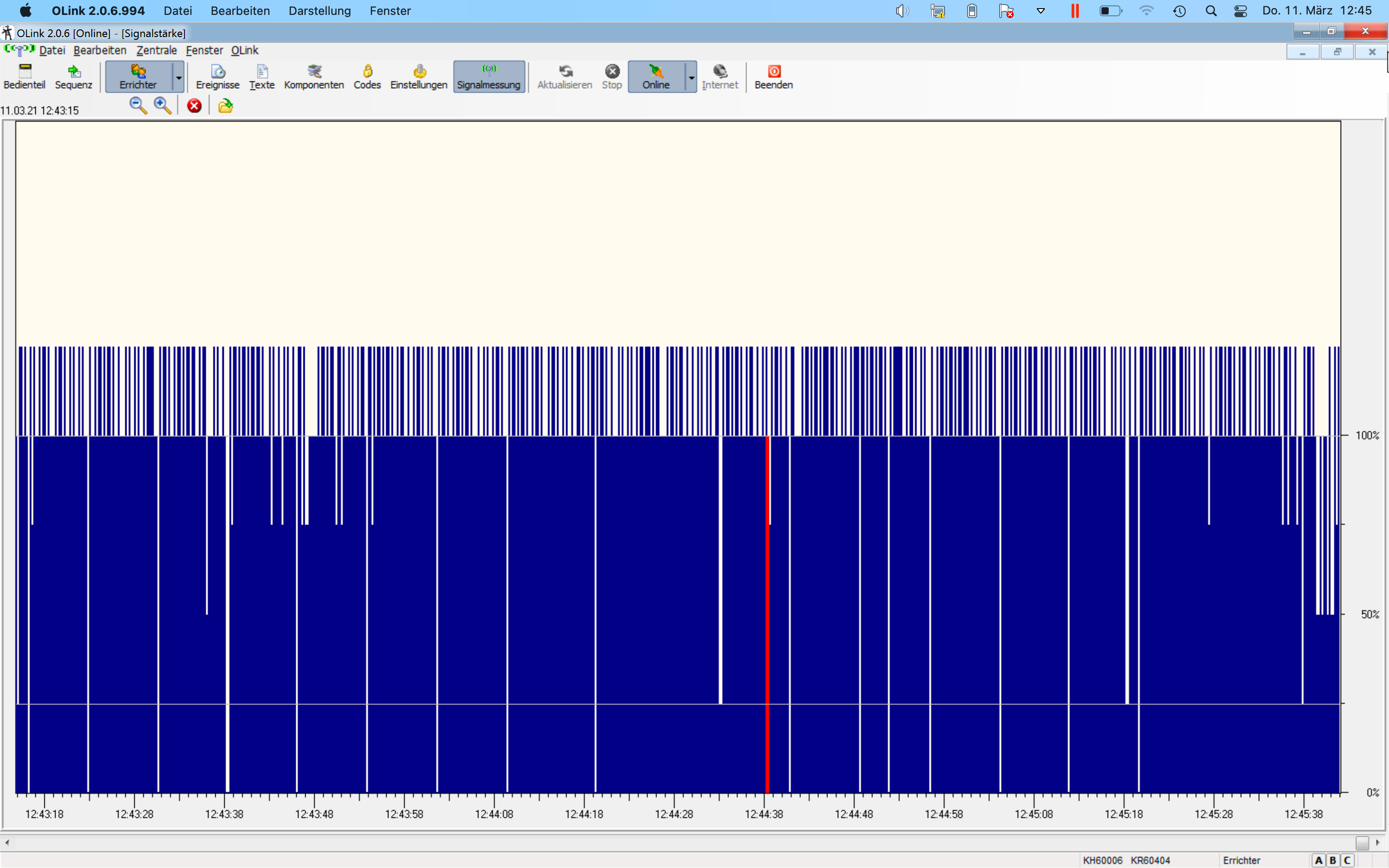Viewport: 1389px width, 868px height.
Task: Click the zoom out magnifier icon
Action: pos(138,106)
